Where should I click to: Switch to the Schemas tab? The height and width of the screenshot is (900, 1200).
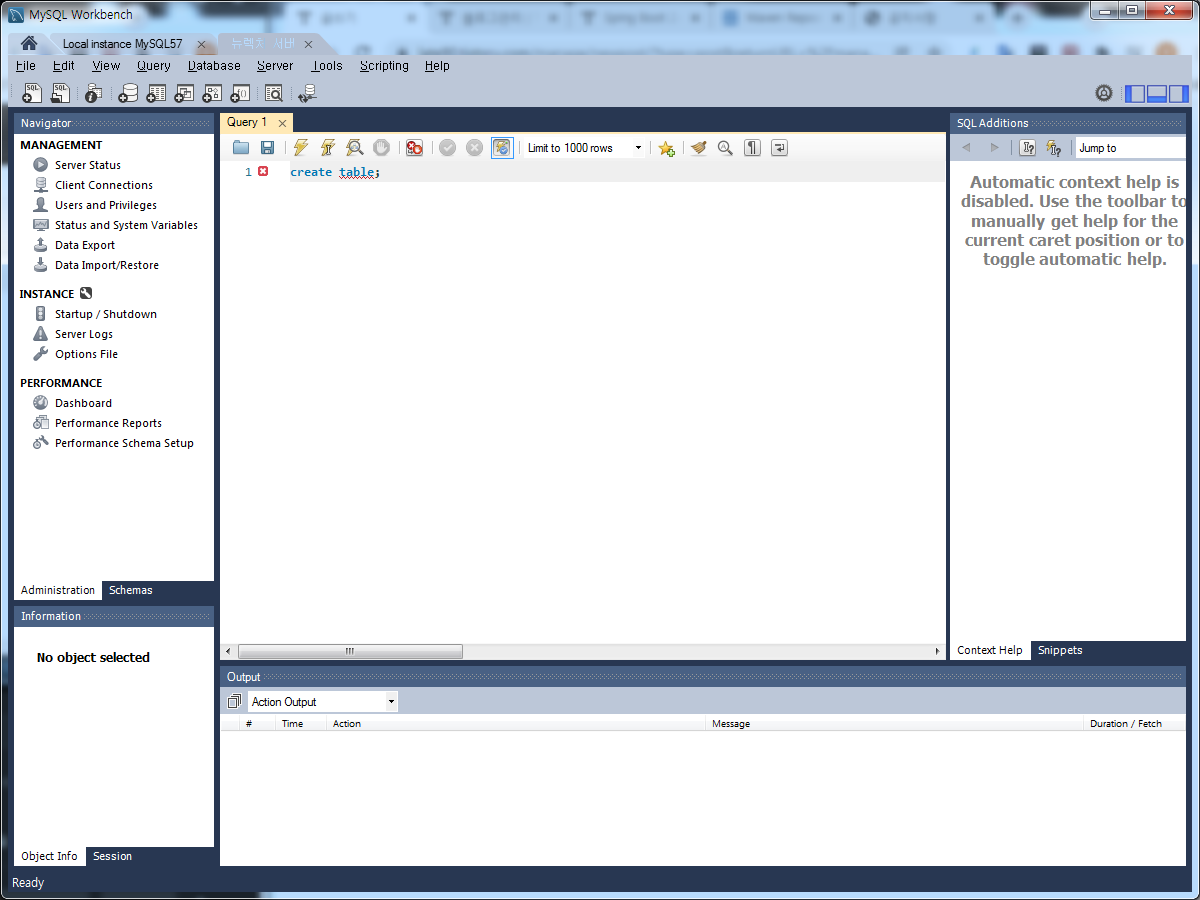point(131,590)
